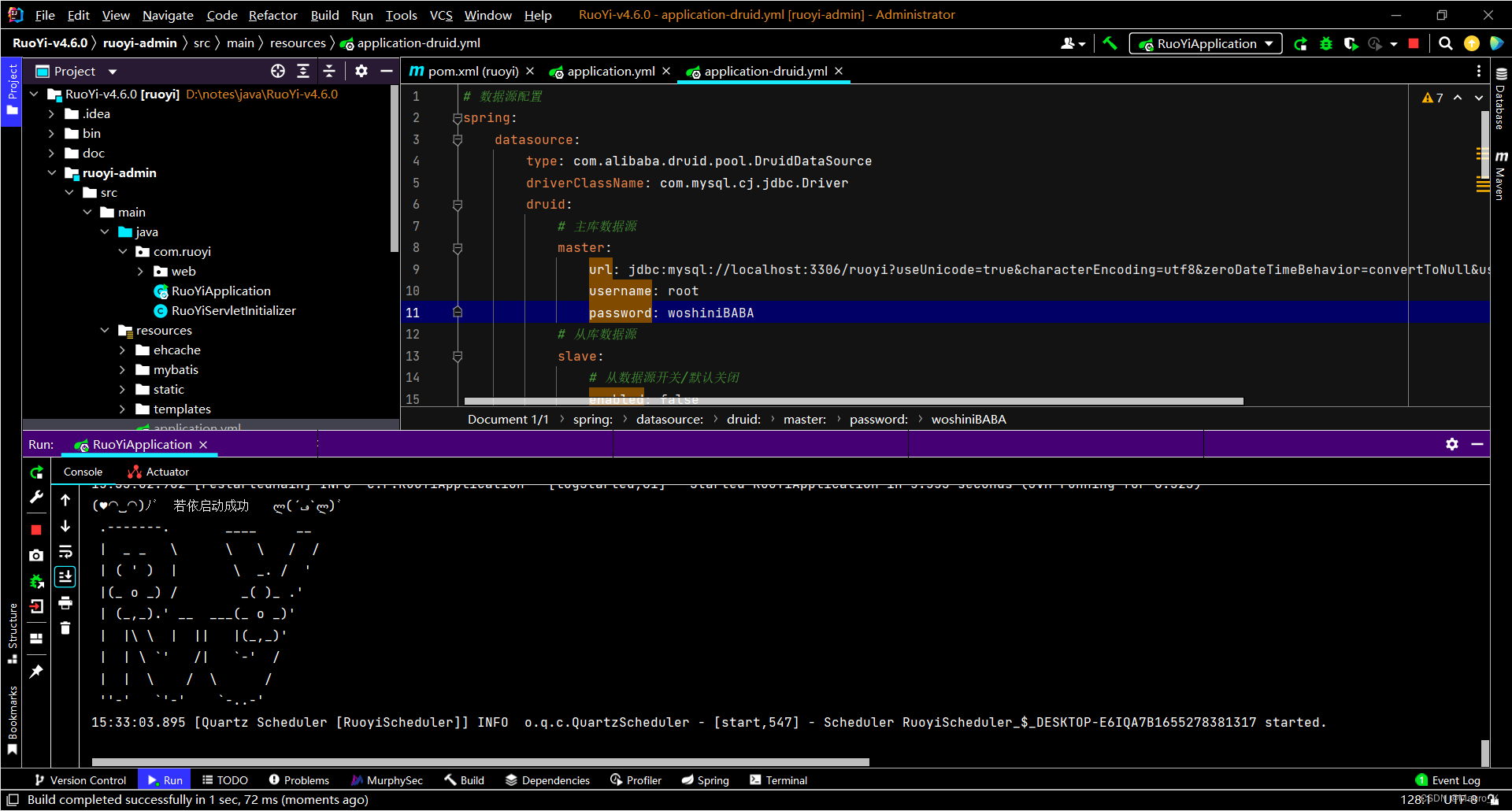
Task: Pin the Run tab pin icon
Action: point(36,672)
